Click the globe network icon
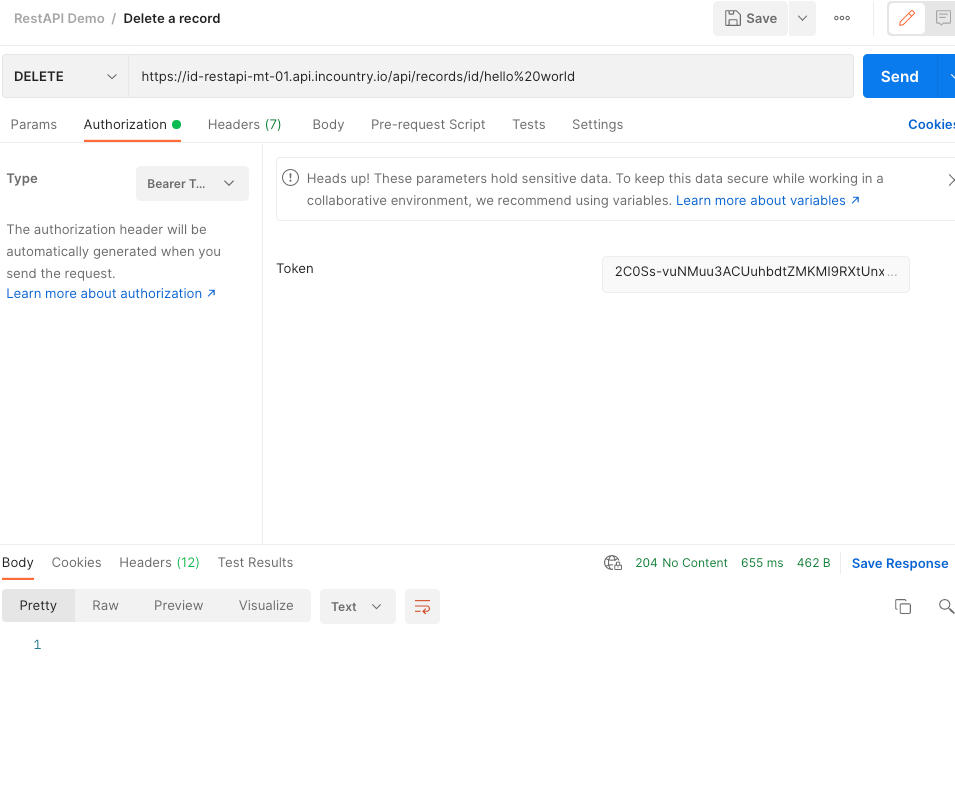The width and height of the screenshot is (955, 806). 613,563
